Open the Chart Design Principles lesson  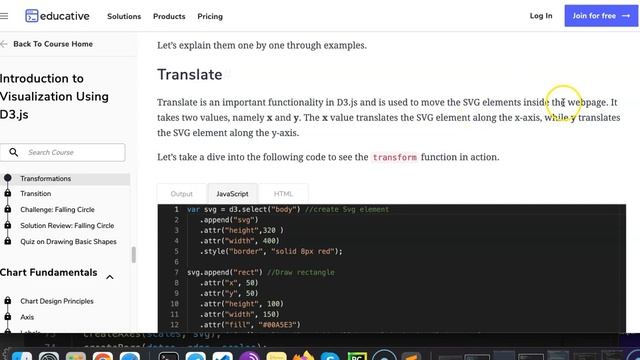(57, 301)
